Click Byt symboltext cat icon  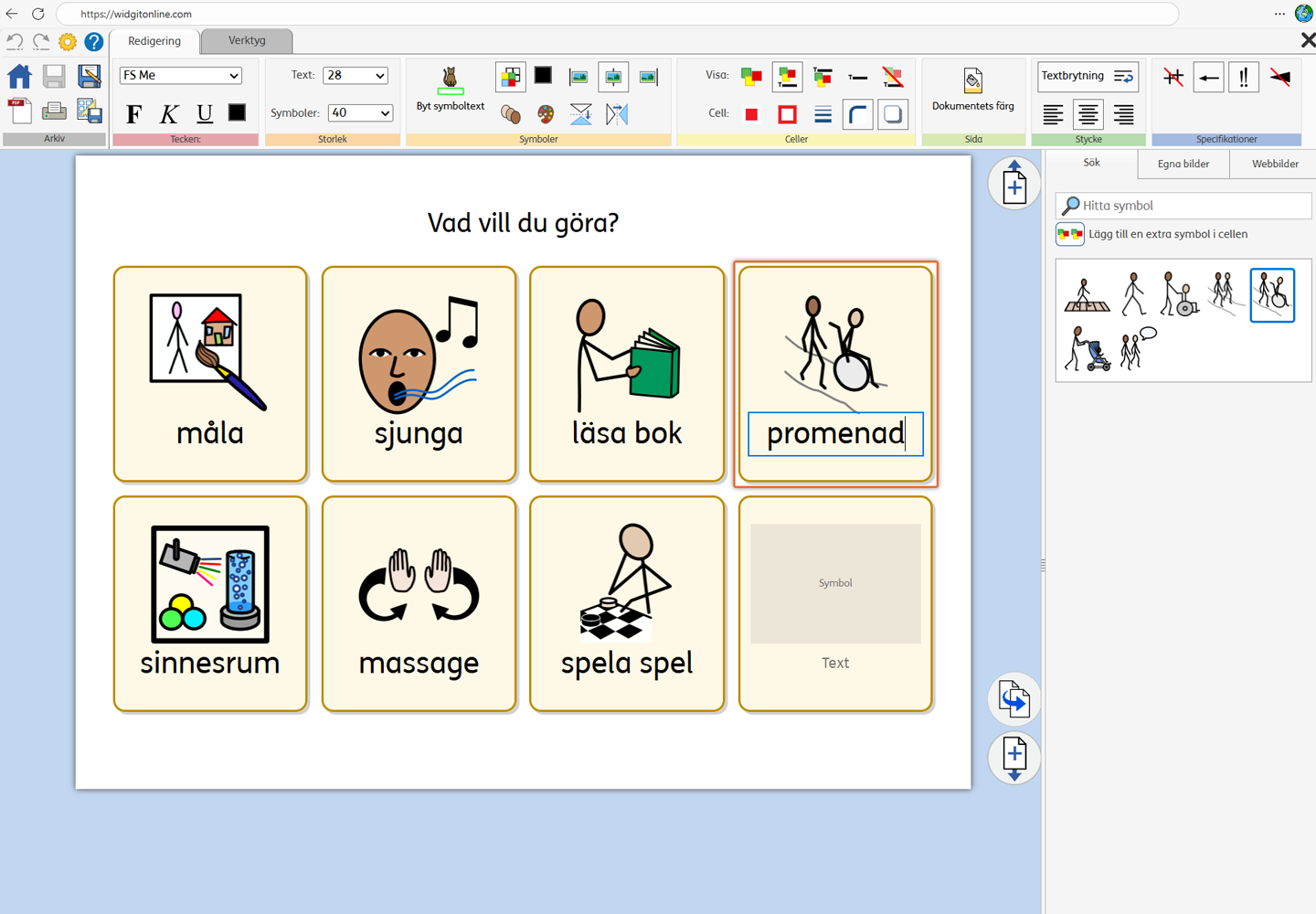pyautogui.click(x=450, y=79)
